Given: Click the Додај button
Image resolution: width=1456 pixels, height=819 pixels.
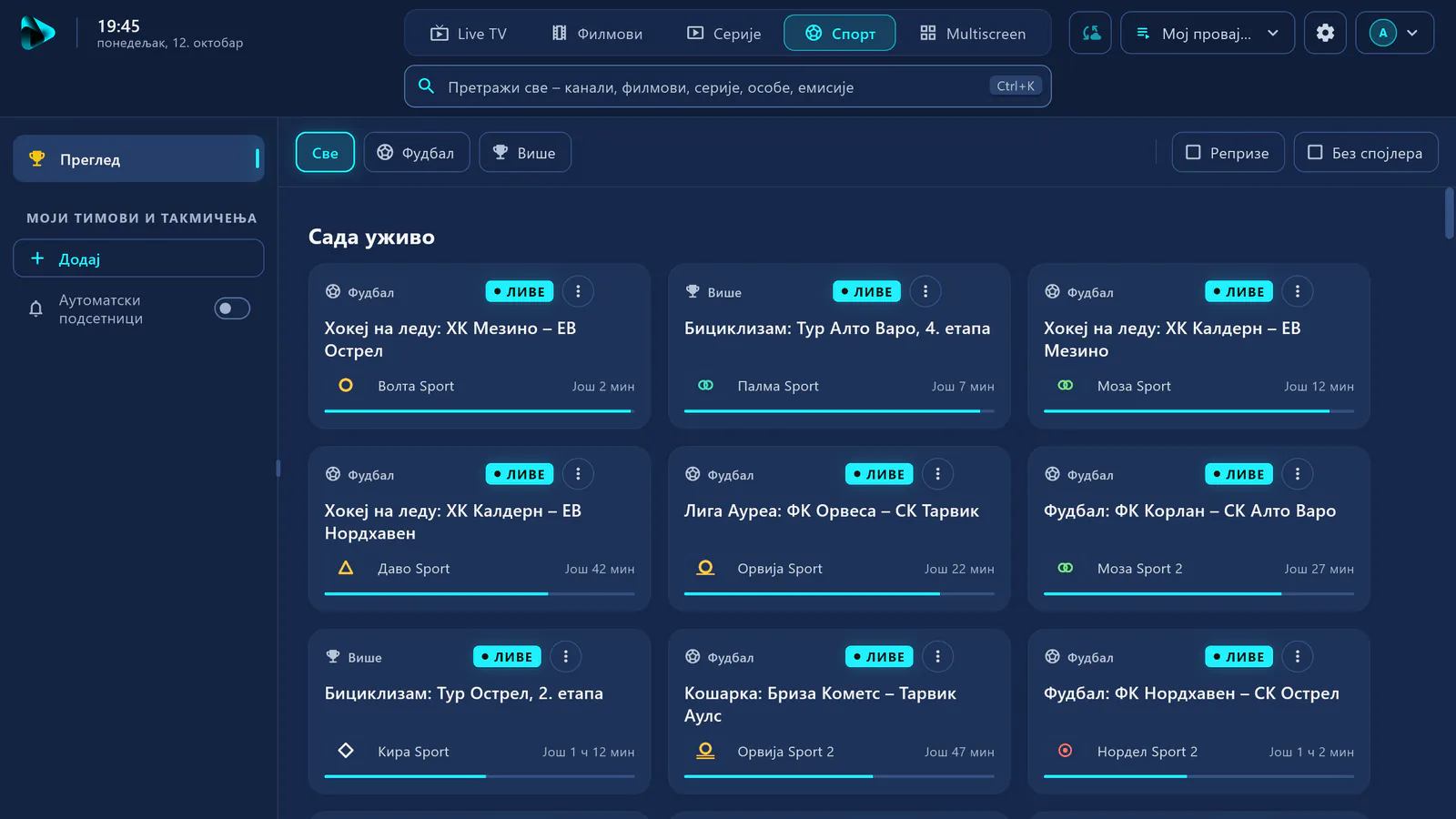Looking at the screenshot, I should point(138,258).
